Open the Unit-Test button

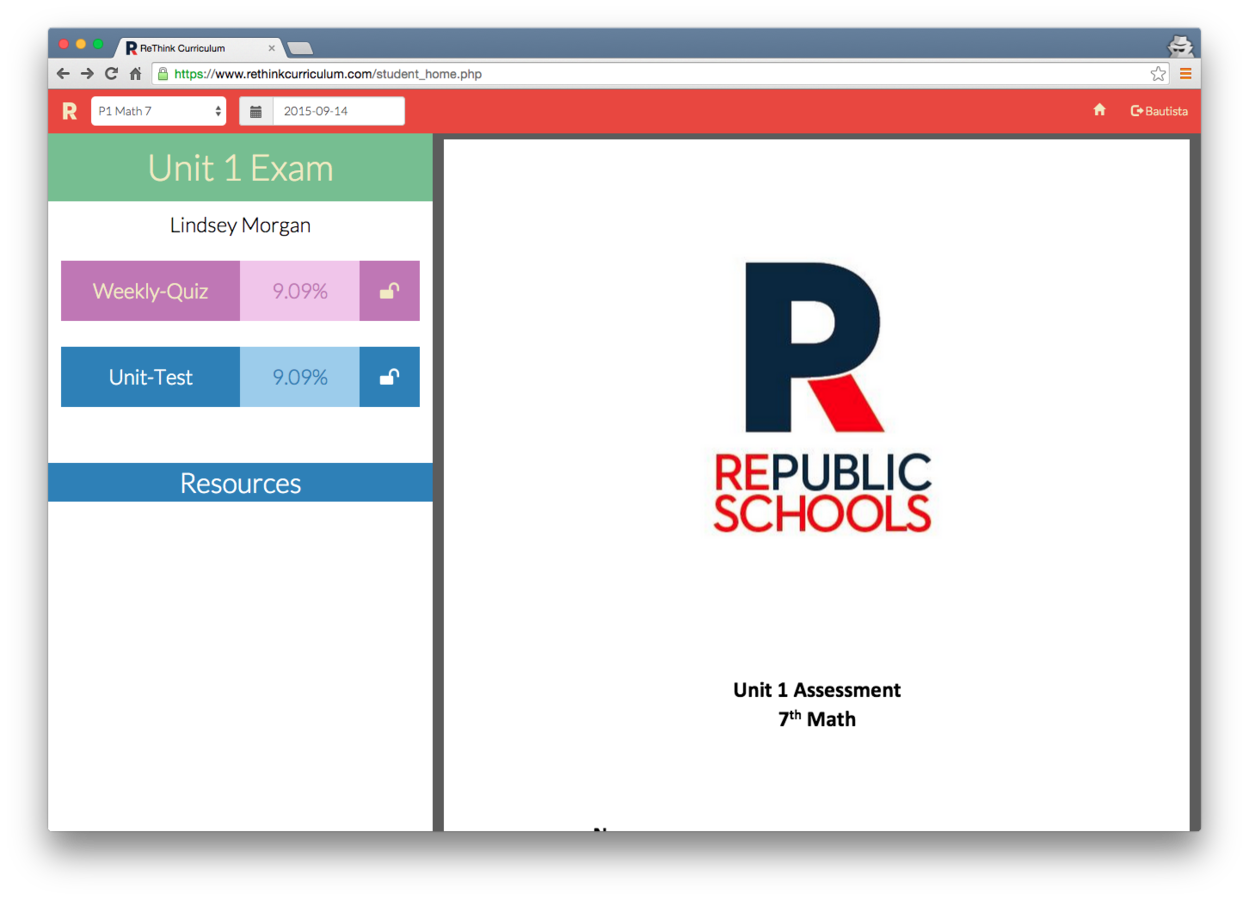tap(150, 377)
